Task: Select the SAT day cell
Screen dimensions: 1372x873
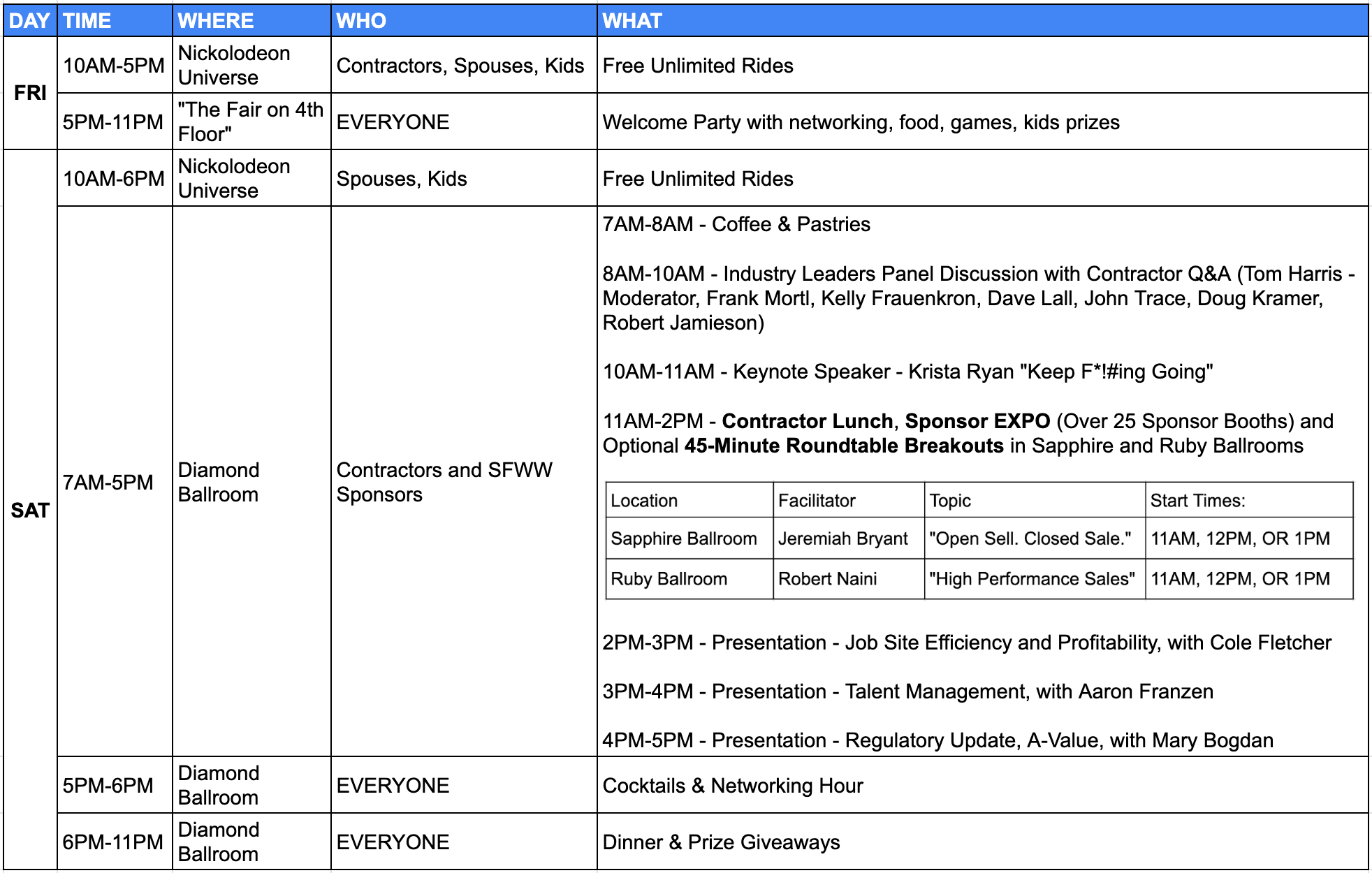Action: click(30, 511)
